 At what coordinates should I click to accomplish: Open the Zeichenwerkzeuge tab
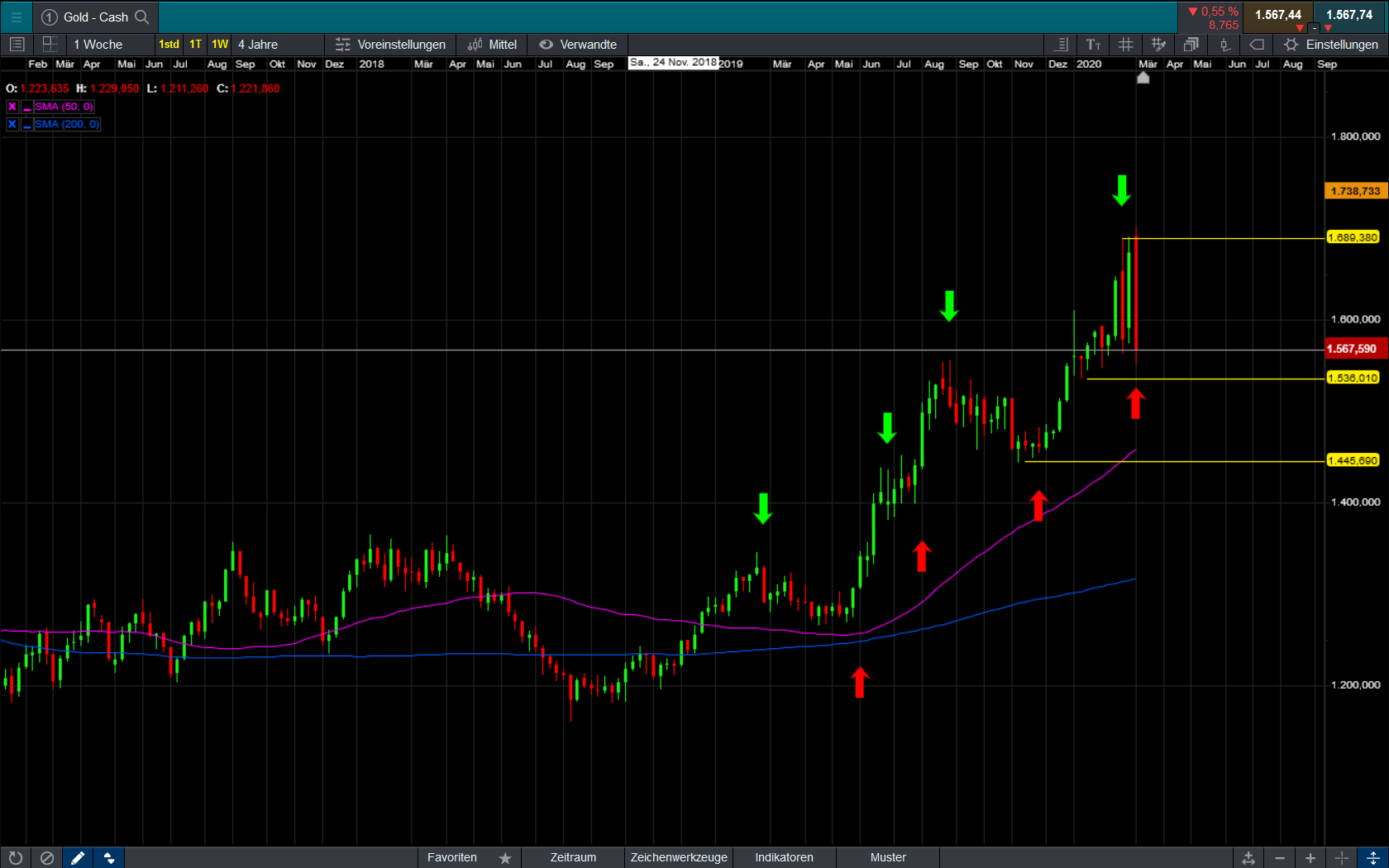pos(679,858)
